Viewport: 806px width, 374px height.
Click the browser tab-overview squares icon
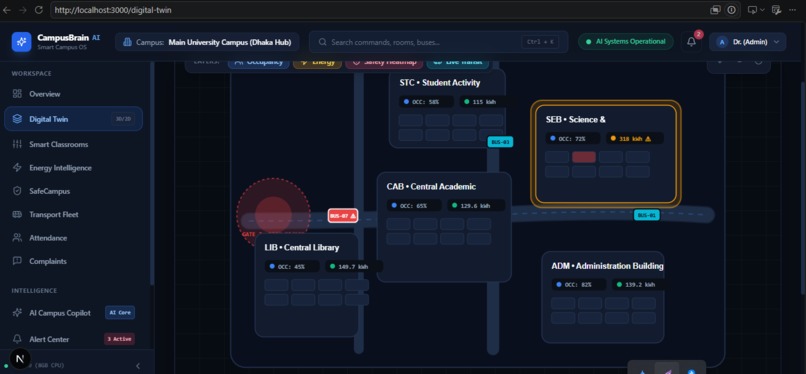click(x=715, y=10)
